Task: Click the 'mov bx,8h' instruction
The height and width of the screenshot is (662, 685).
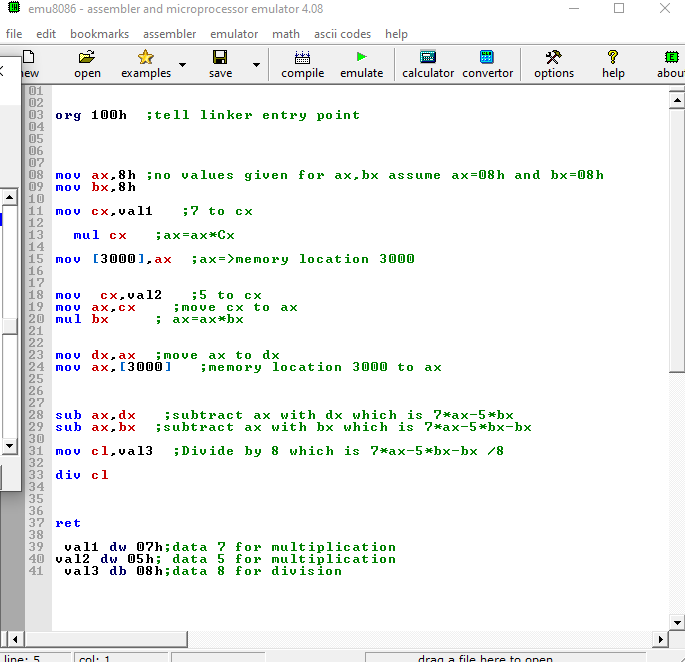Action: pyautogui.click(x=95, y=187)
